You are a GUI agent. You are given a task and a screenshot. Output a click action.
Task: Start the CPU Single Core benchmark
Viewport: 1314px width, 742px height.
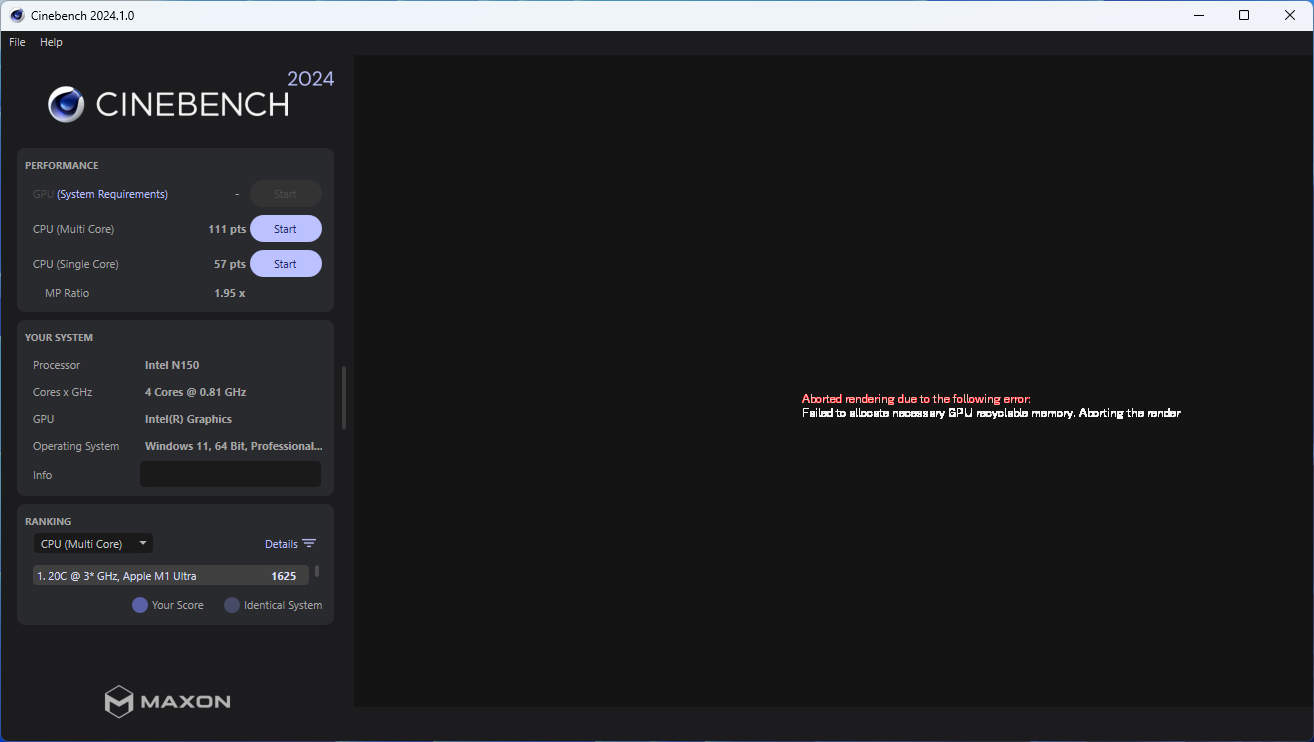point(285,264)
